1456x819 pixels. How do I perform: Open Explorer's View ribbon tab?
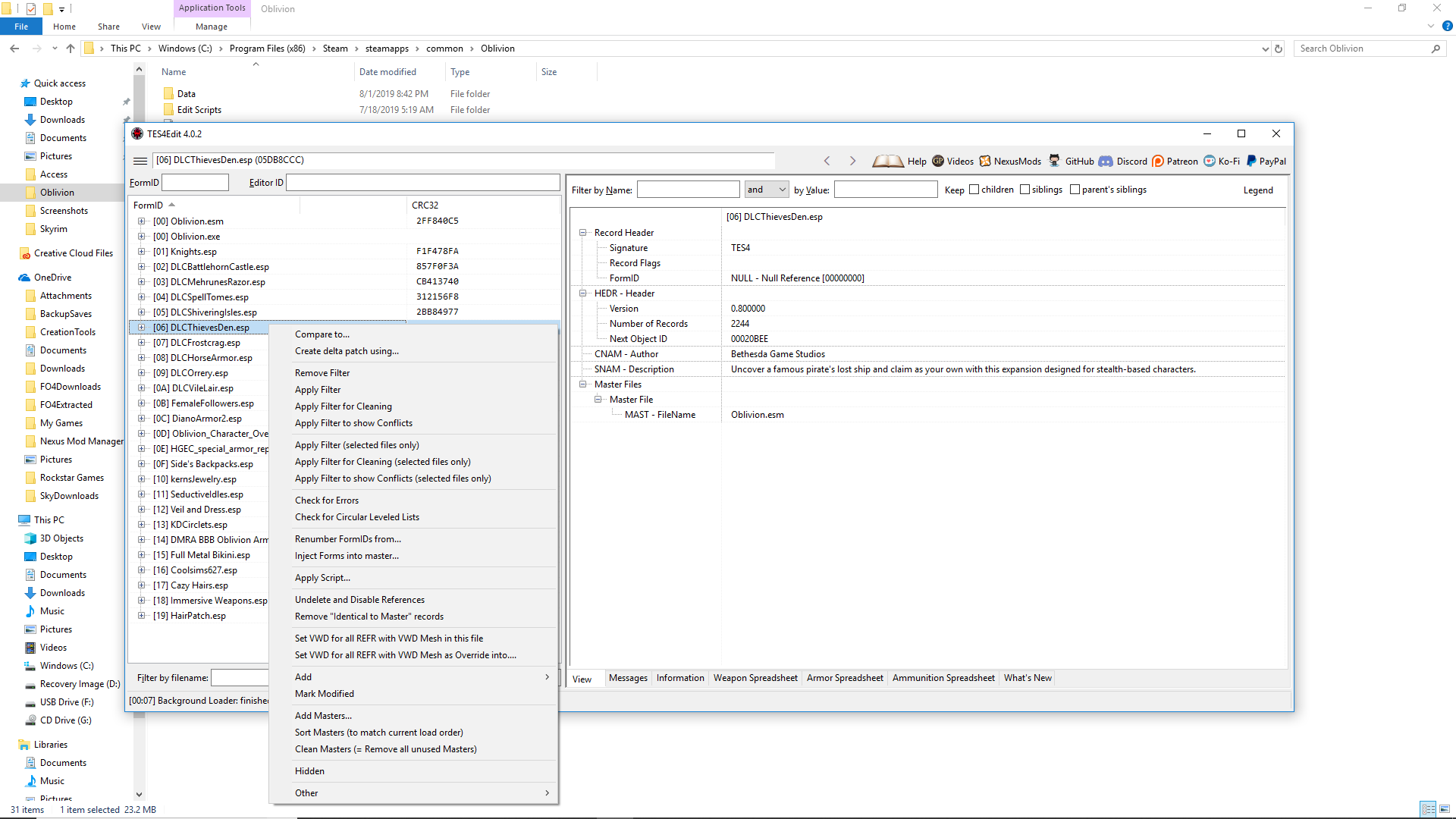(151, 27)
